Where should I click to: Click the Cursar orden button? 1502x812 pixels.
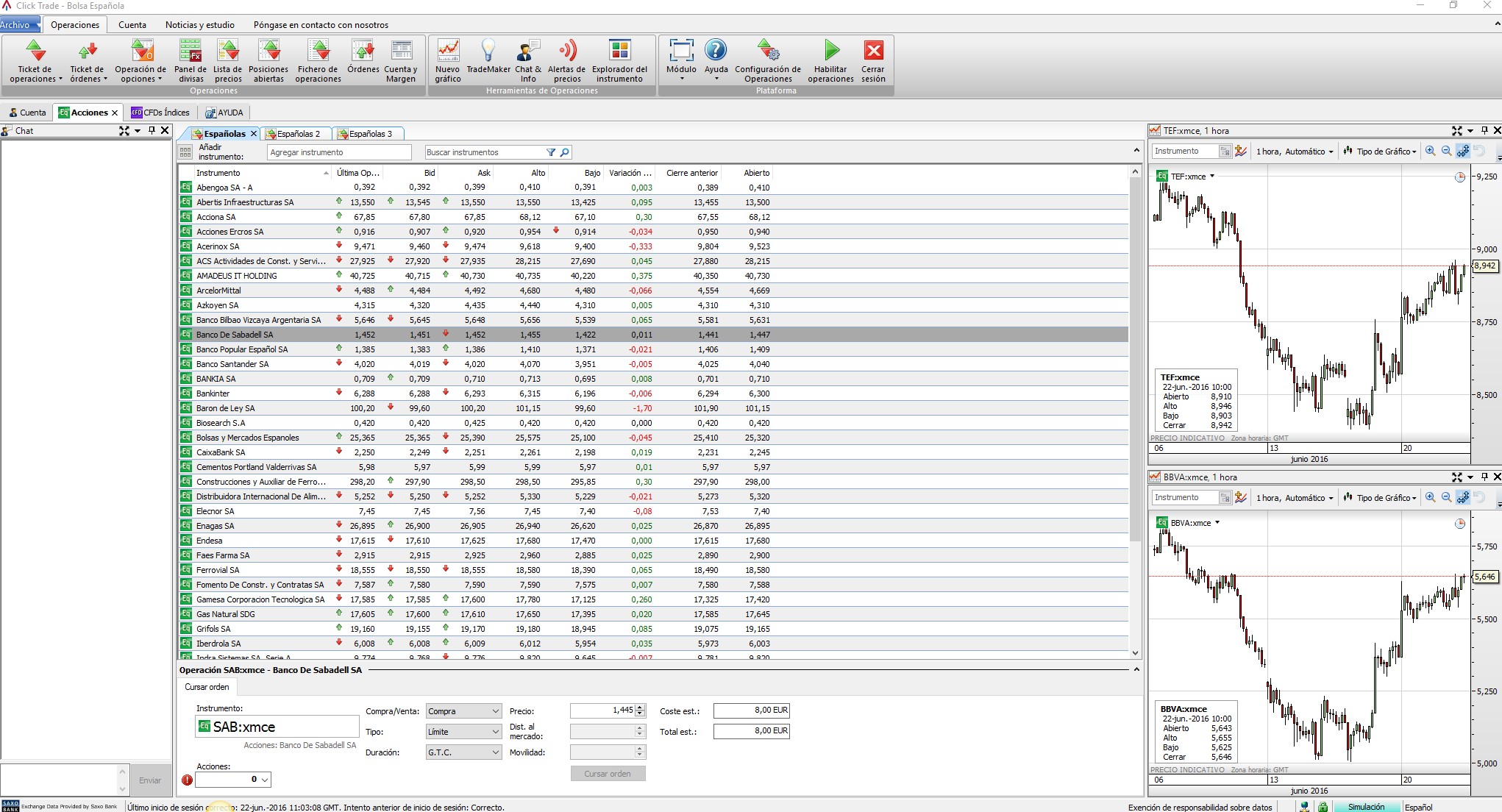[x=608, y=774]
